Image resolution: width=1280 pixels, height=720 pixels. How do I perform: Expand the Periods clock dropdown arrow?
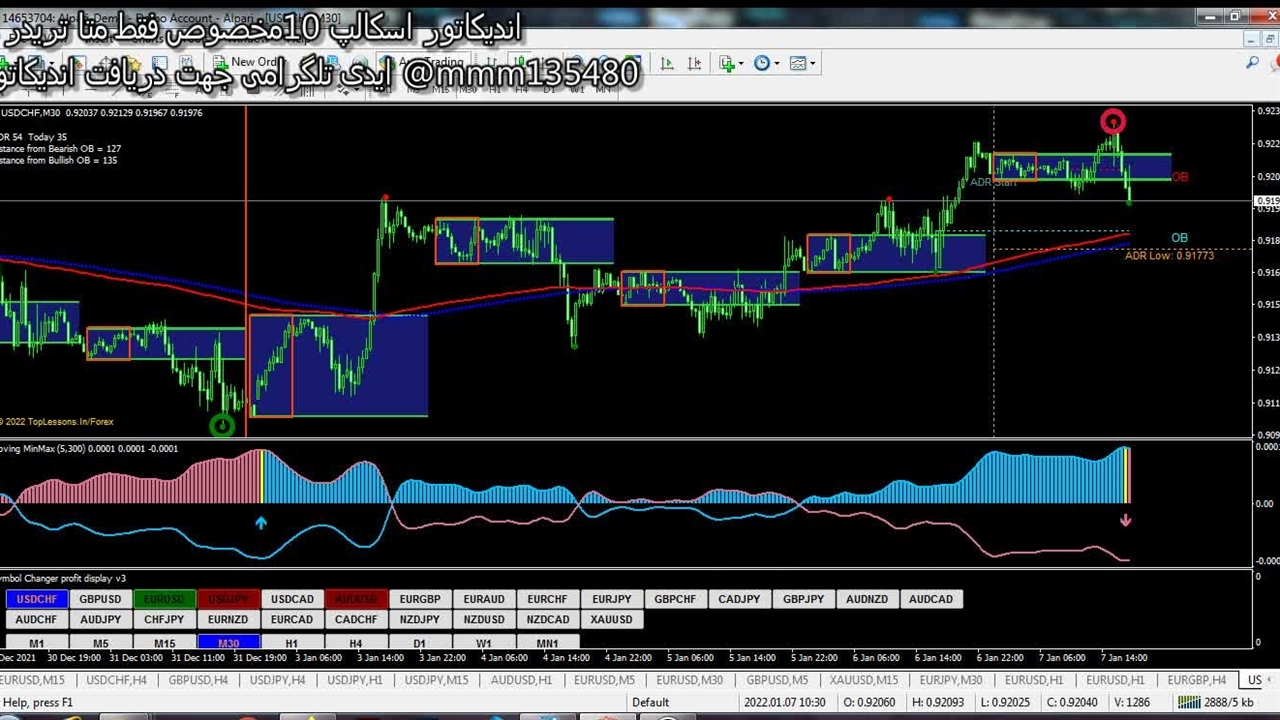(778, 63)
